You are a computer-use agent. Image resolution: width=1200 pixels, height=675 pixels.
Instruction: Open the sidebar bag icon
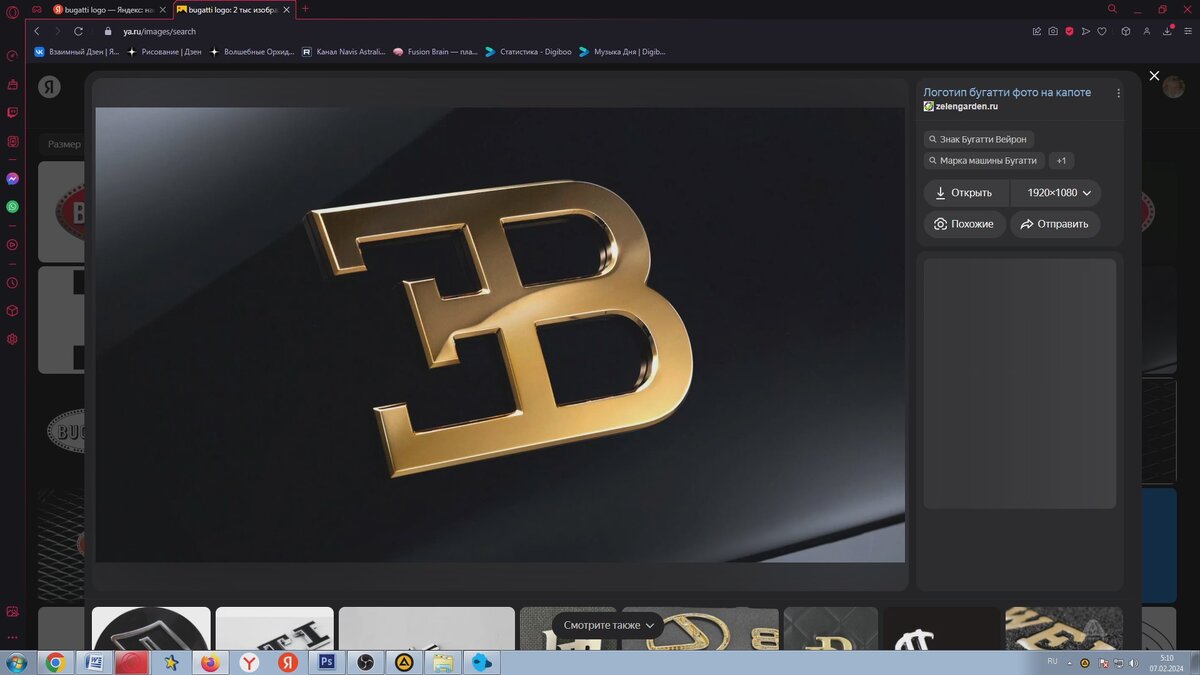point(12,84)
